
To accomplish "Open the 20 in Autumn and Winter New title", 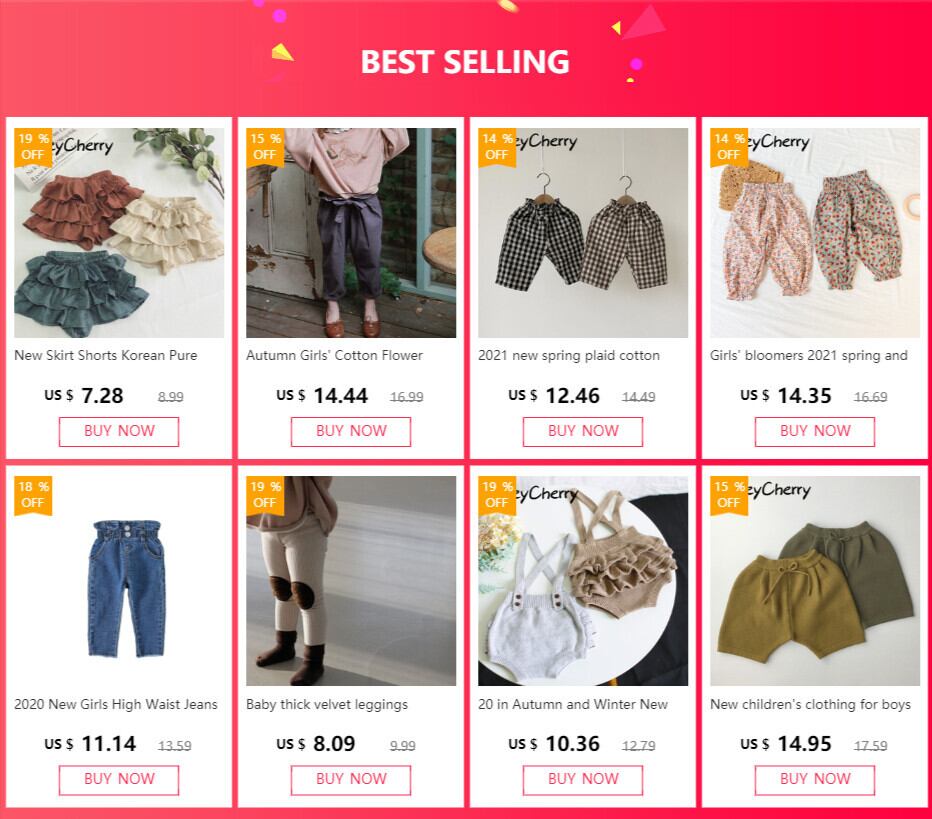I will [x=573, y=704].
